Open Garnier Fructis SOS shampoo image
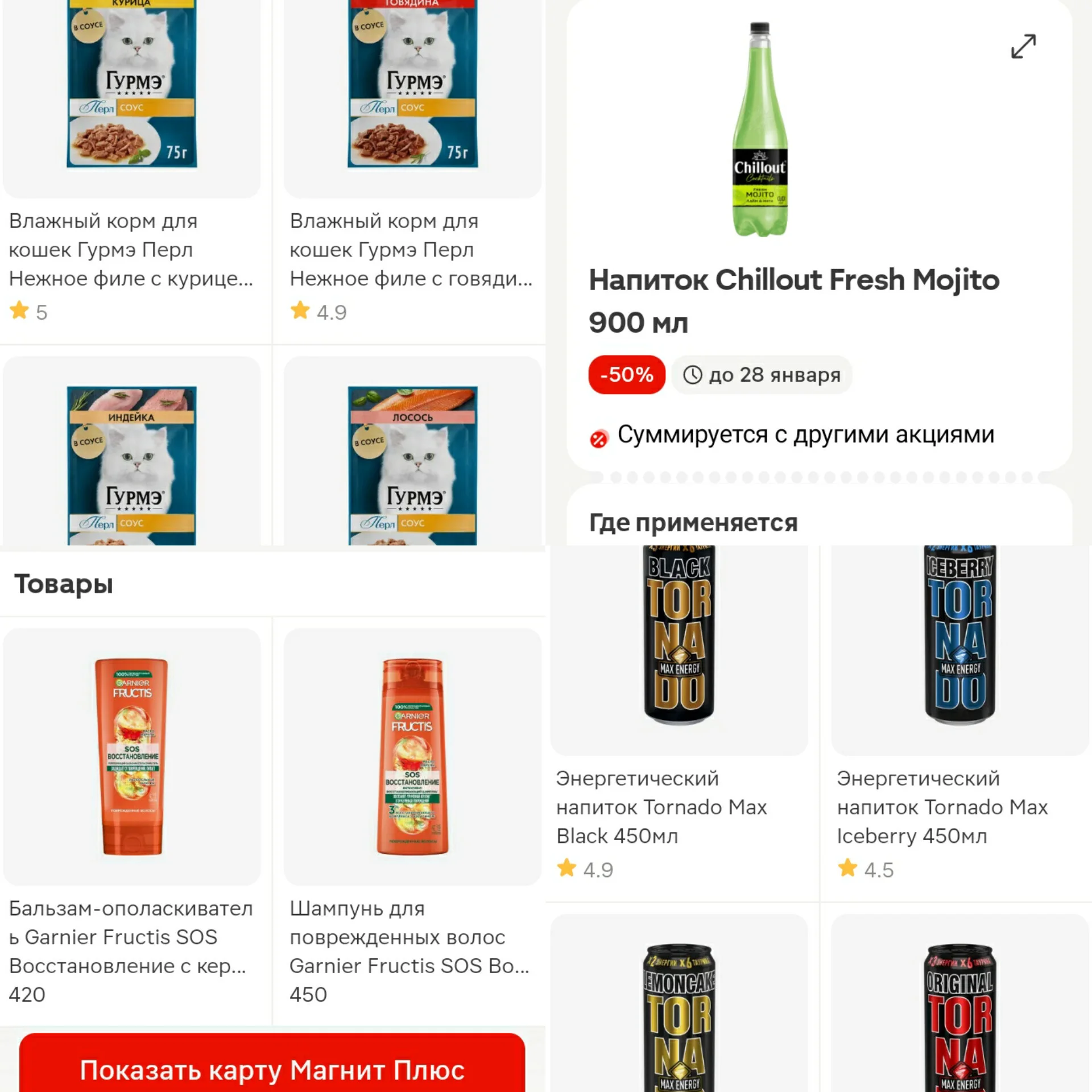 (x=412, y=756)
